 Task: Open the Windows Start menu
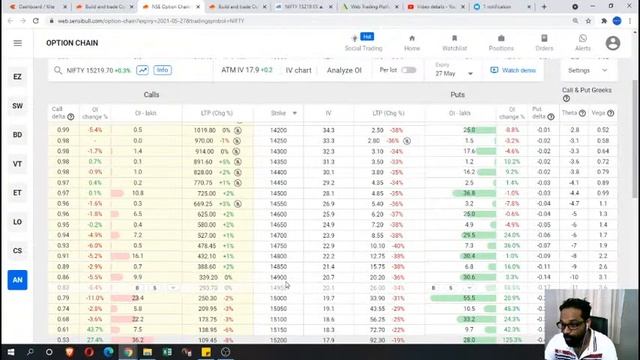(x=11, y=352)
